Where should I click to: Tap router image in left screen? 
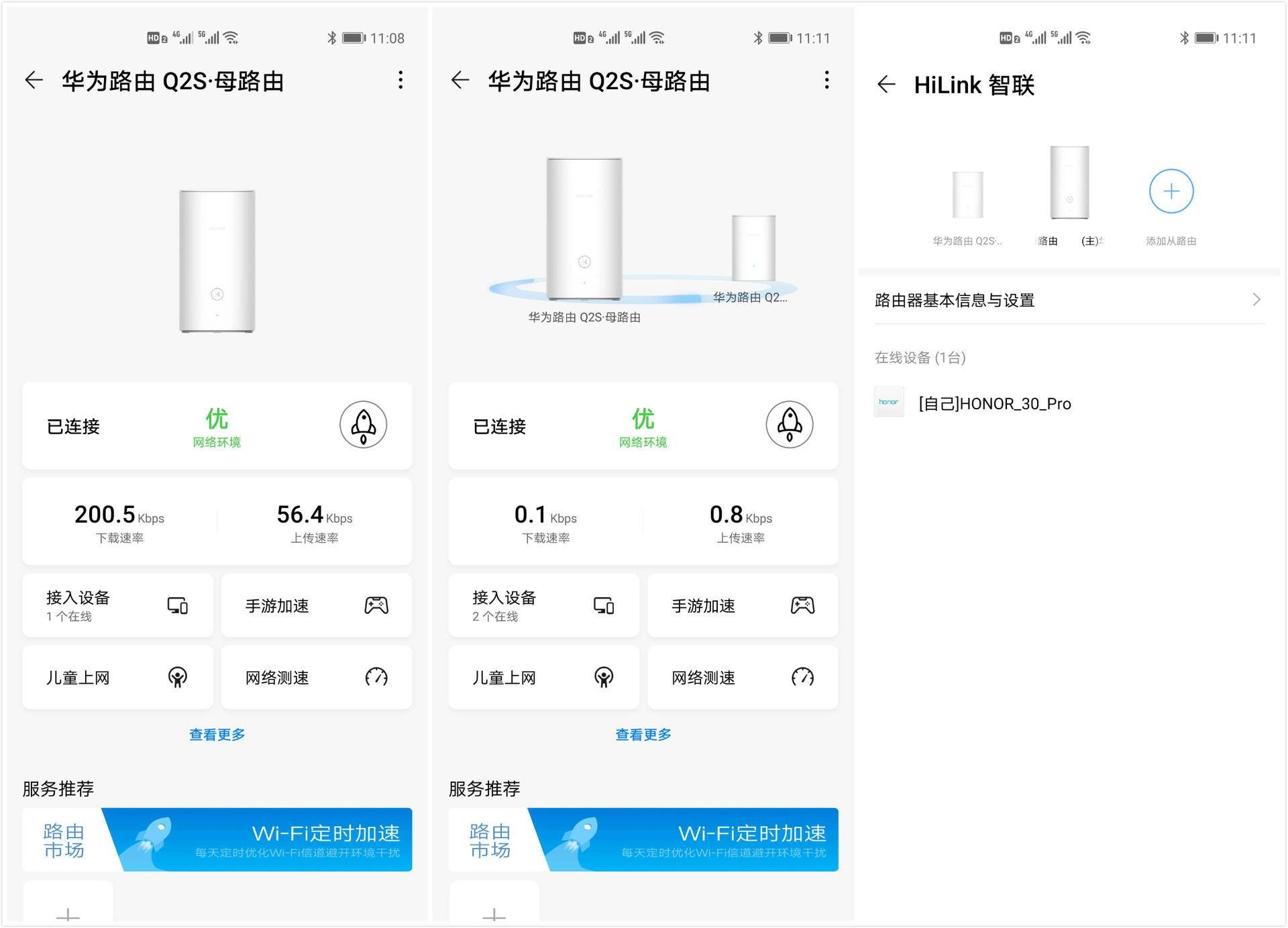(217, 261)
